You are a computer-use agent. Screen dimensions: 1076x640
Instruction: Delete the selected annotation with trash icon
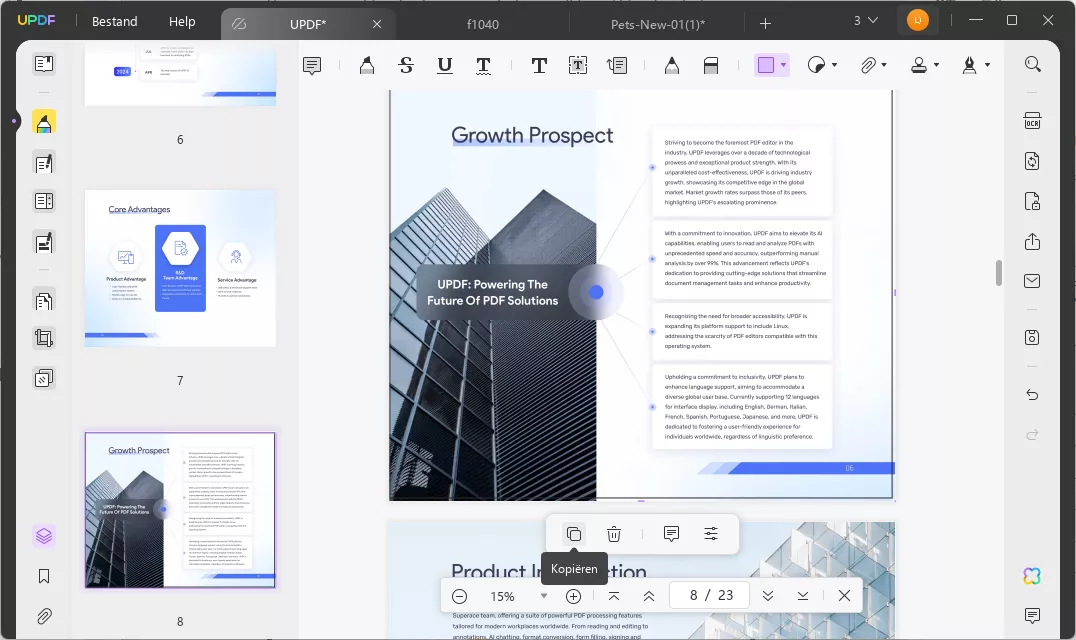pos(614,534)
